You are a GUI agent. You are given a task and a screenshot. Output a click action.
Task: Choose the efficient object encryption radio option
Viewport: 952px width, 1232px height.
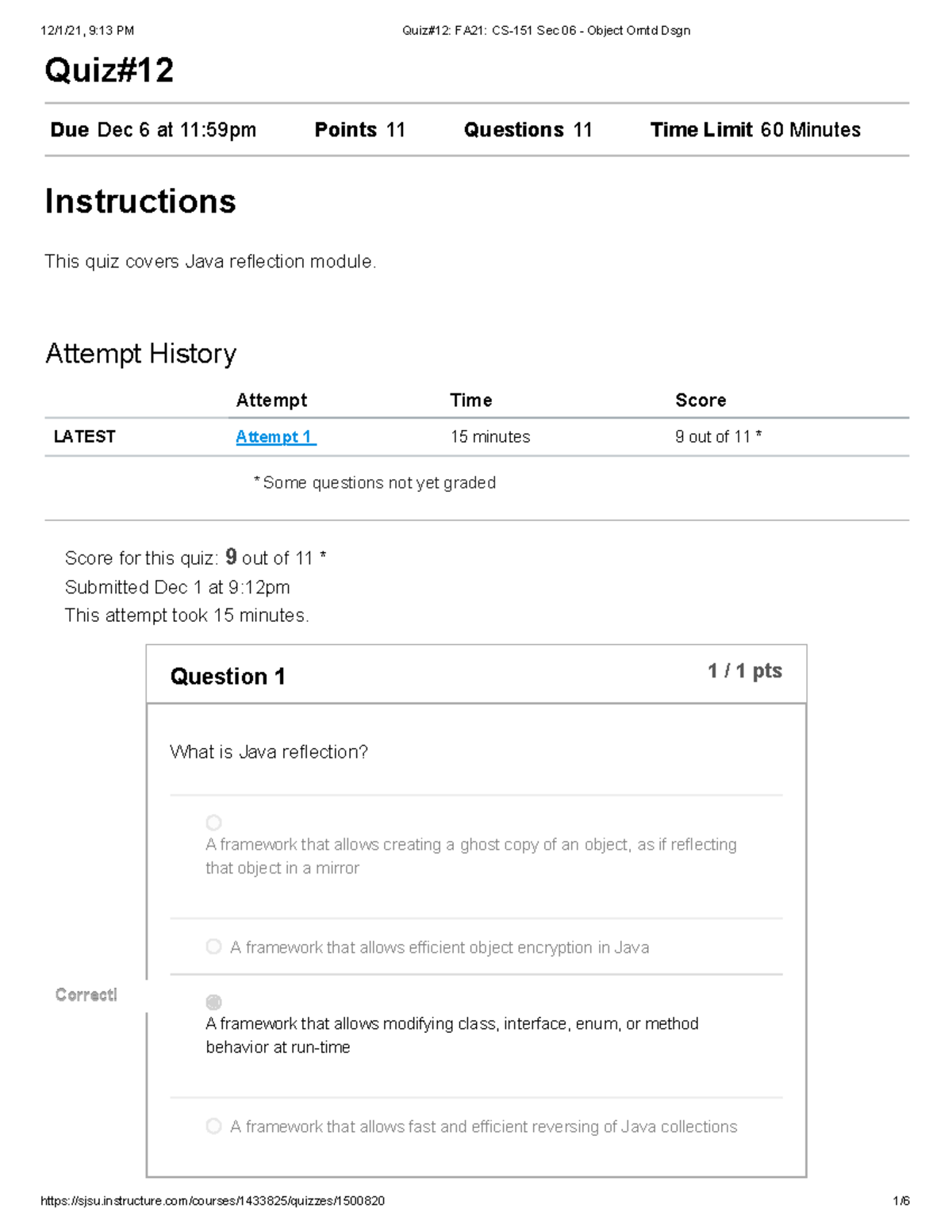tap(213, 946)
